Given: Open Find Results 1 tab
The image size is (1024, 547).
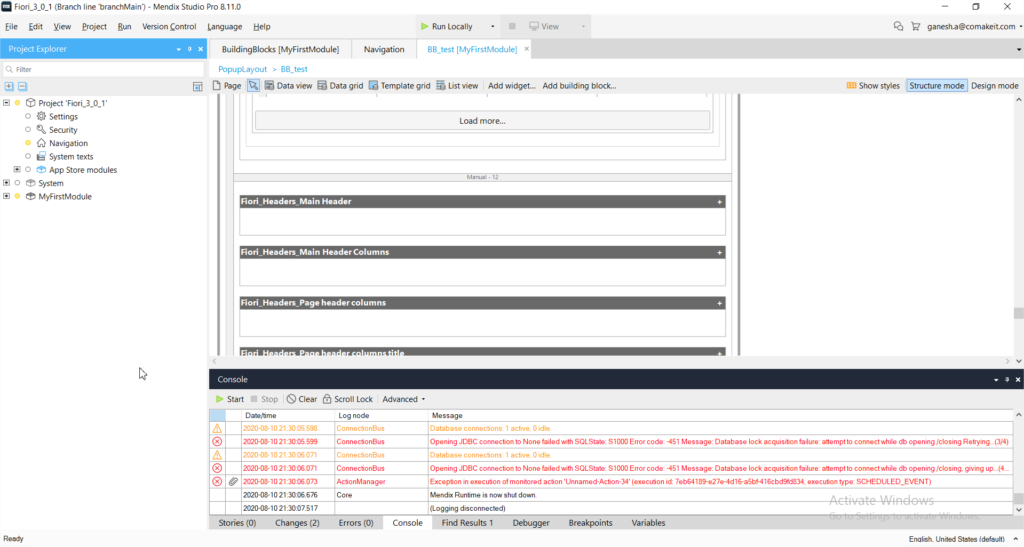Looking at the screenshot, I should [467, 523].
